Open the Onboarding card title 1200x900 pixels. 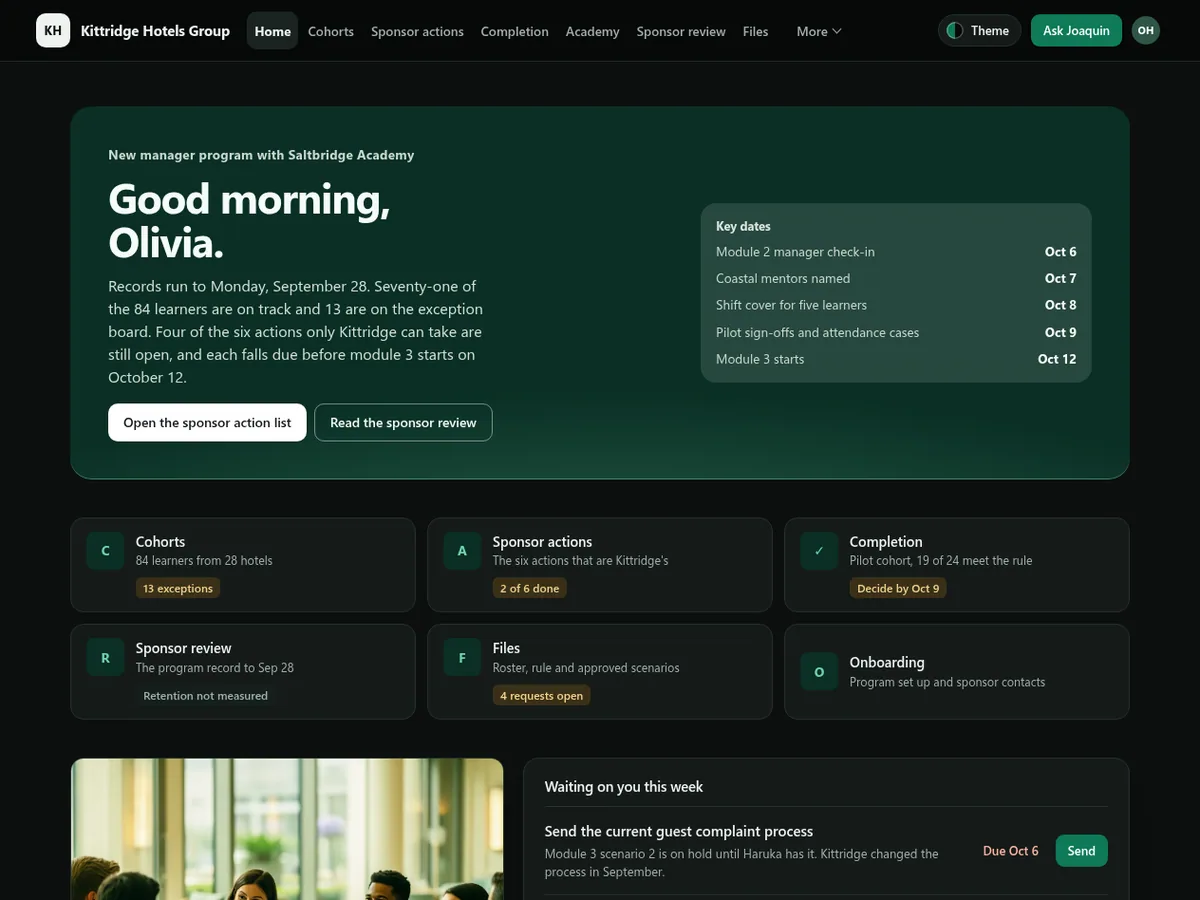[x=887, y=662]
